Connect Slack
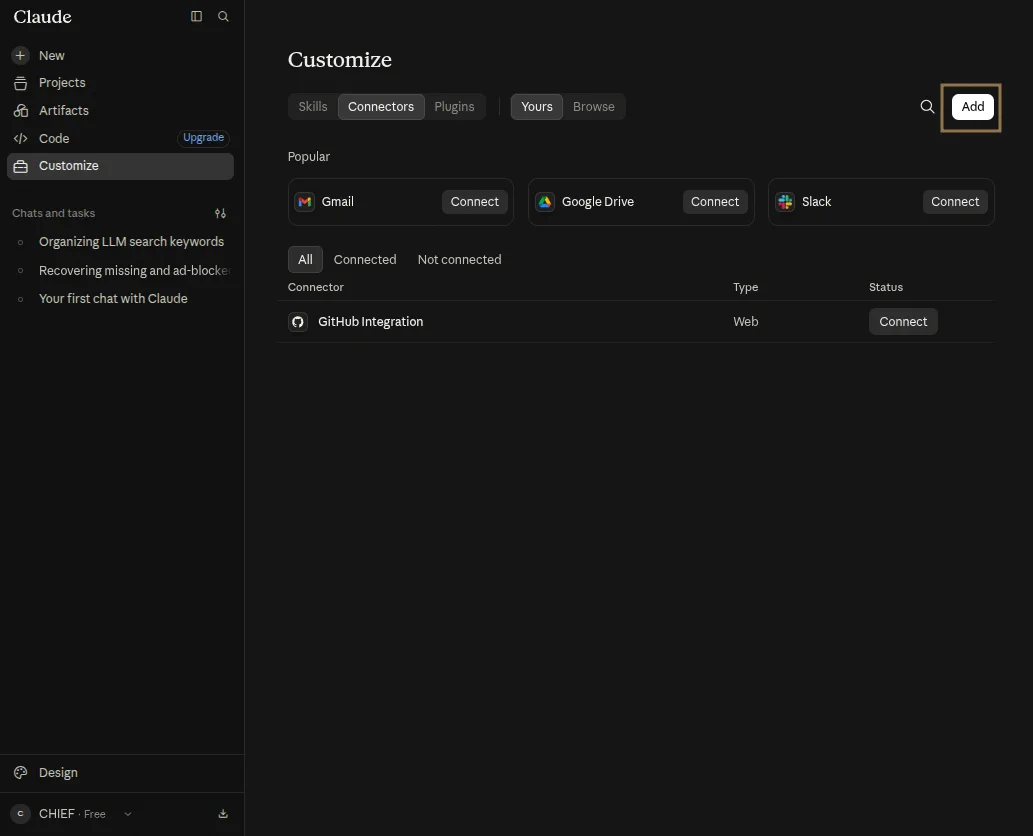1033x836 pixels. (955, 202)
